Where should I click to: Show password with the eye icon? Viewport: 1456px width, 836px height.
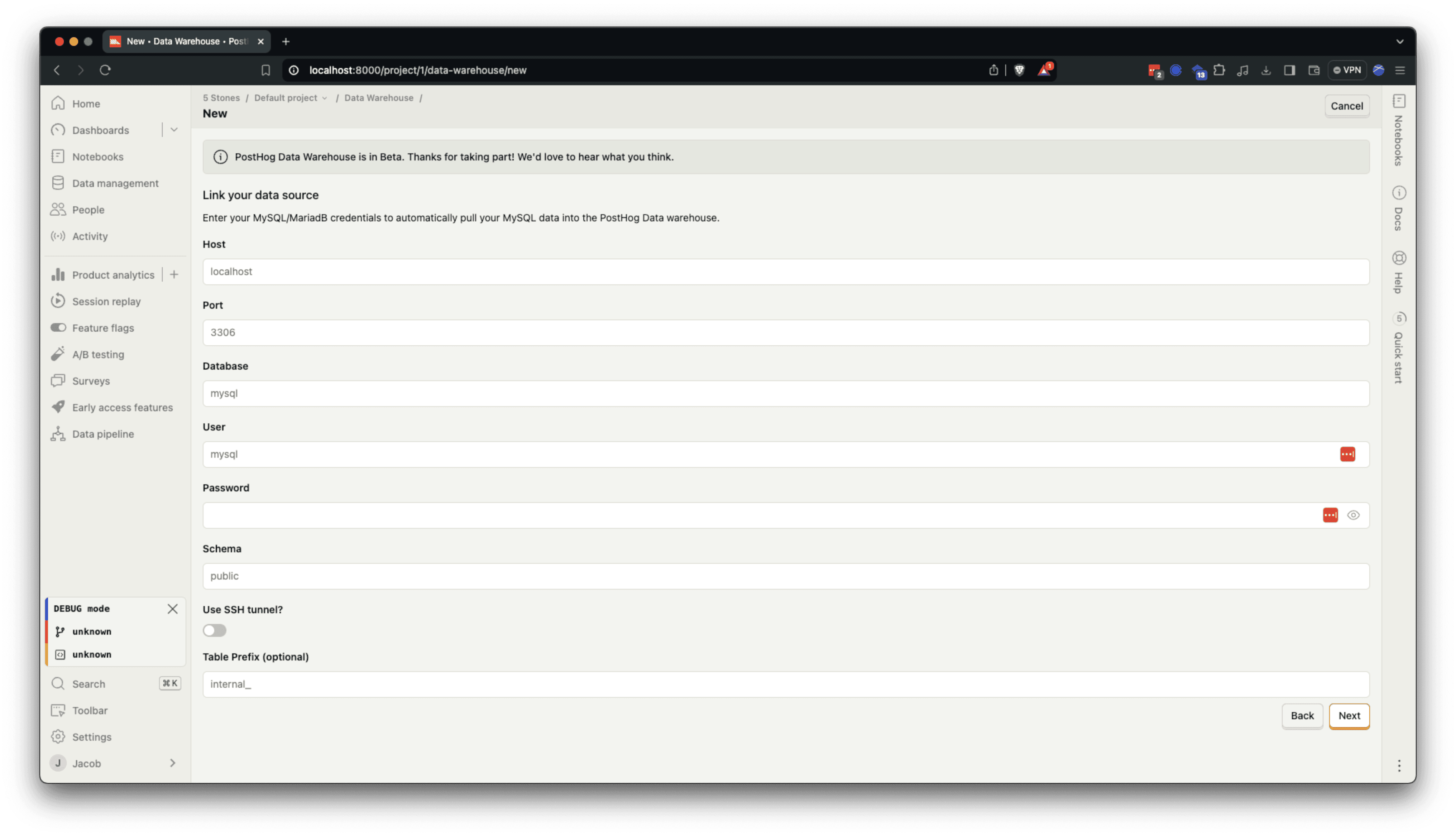1353,515
